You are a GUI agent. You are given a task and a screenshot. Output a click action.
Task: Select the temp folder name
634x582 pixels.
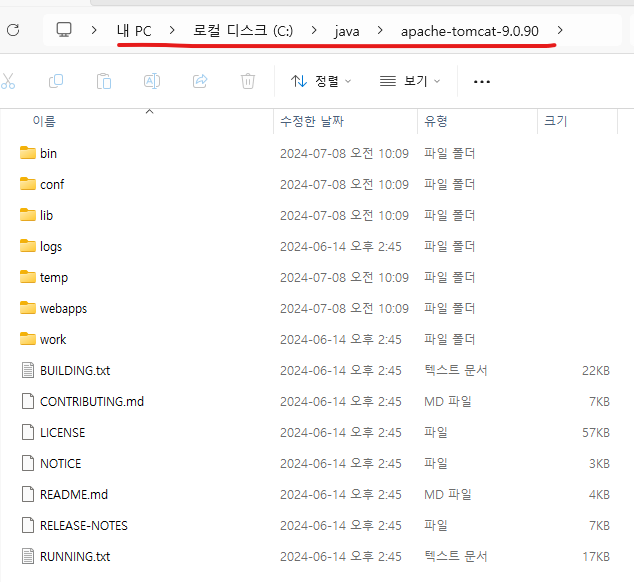pos(54,278)
